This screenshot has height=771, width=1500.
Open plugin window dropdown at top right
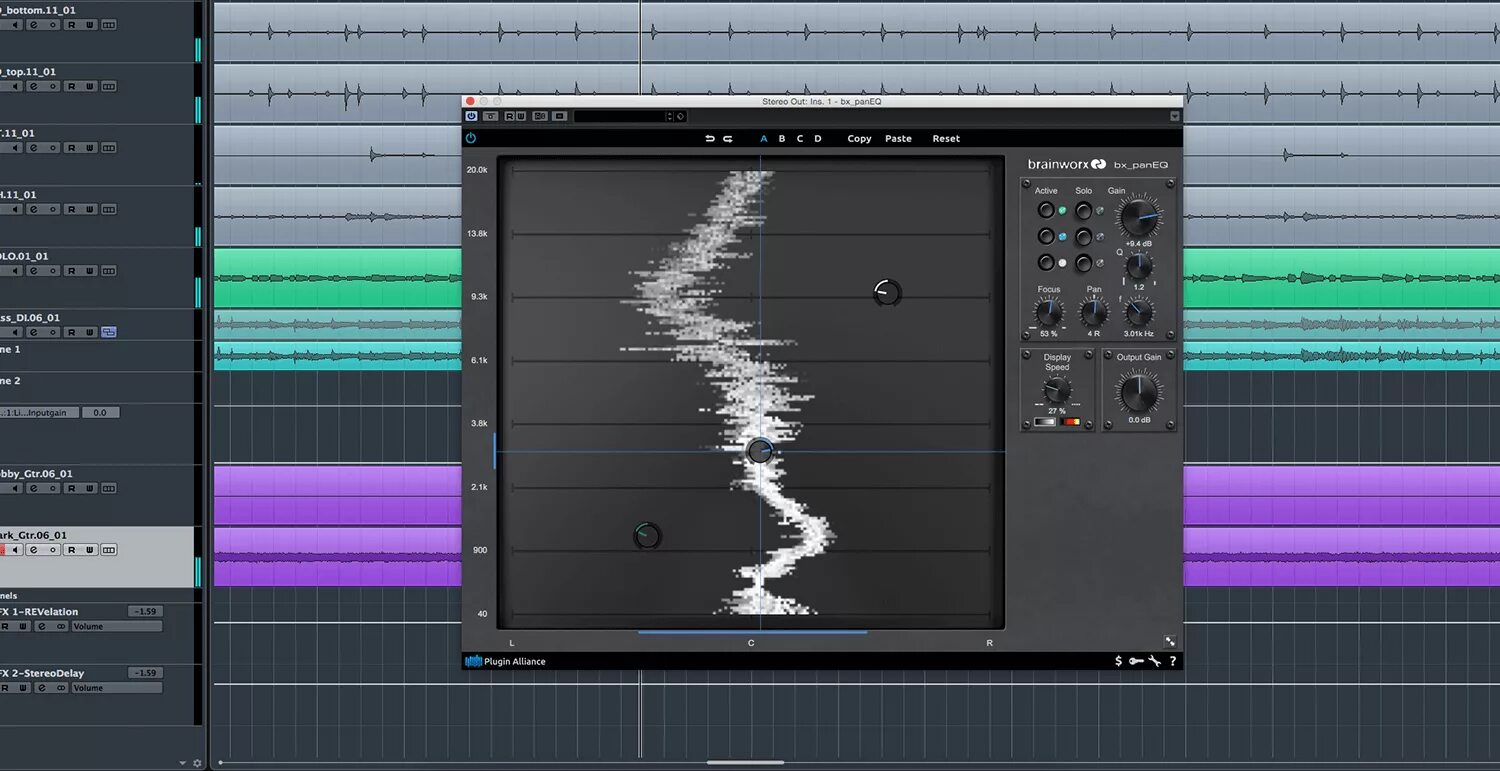[1175, 116]
